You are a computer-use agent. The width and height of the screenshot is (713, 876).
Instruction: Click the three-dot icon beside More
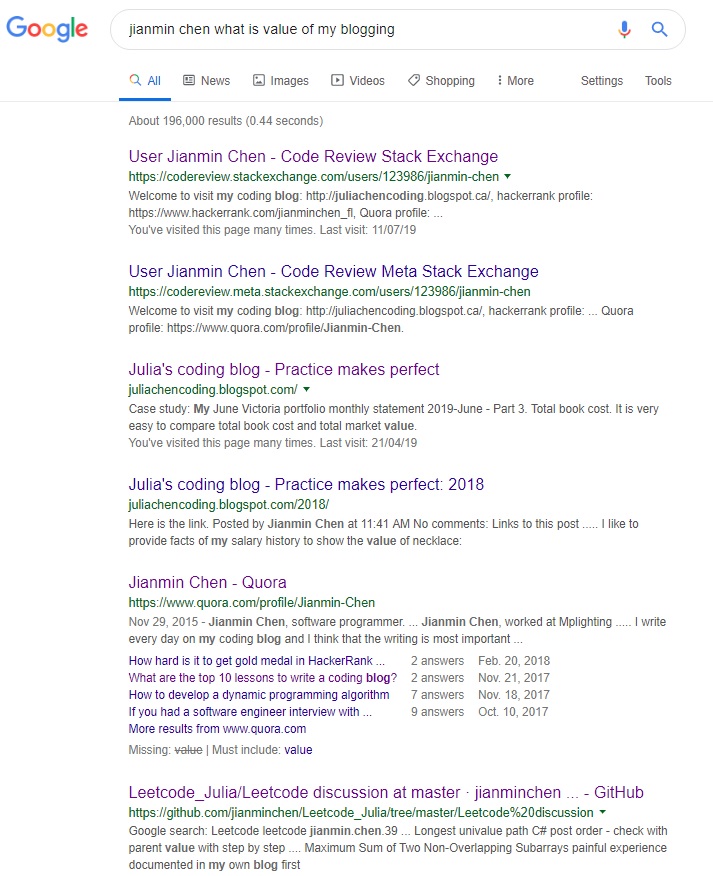click(x=500, y=80)
